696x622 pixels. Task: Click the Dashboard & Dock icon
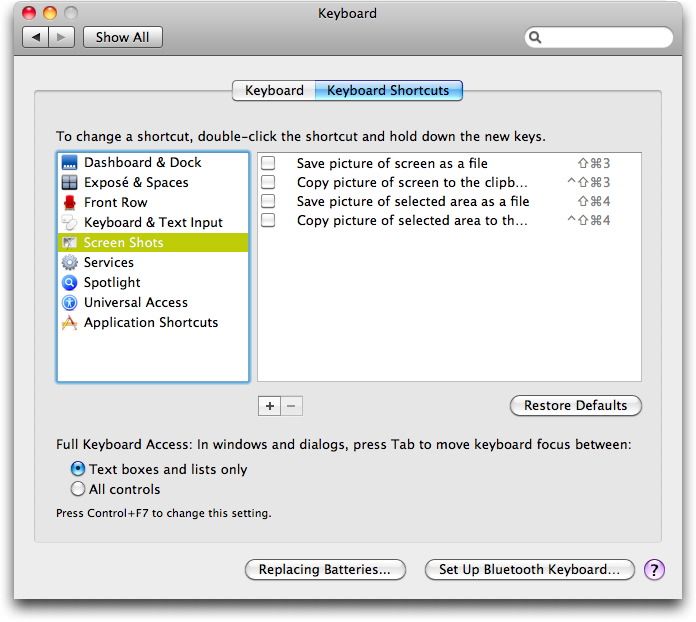69,162
